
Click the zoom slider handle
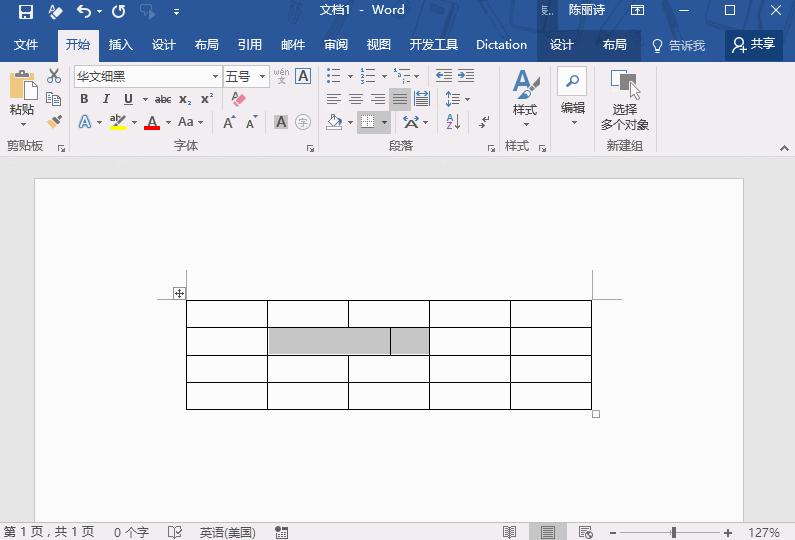point(673,532)
